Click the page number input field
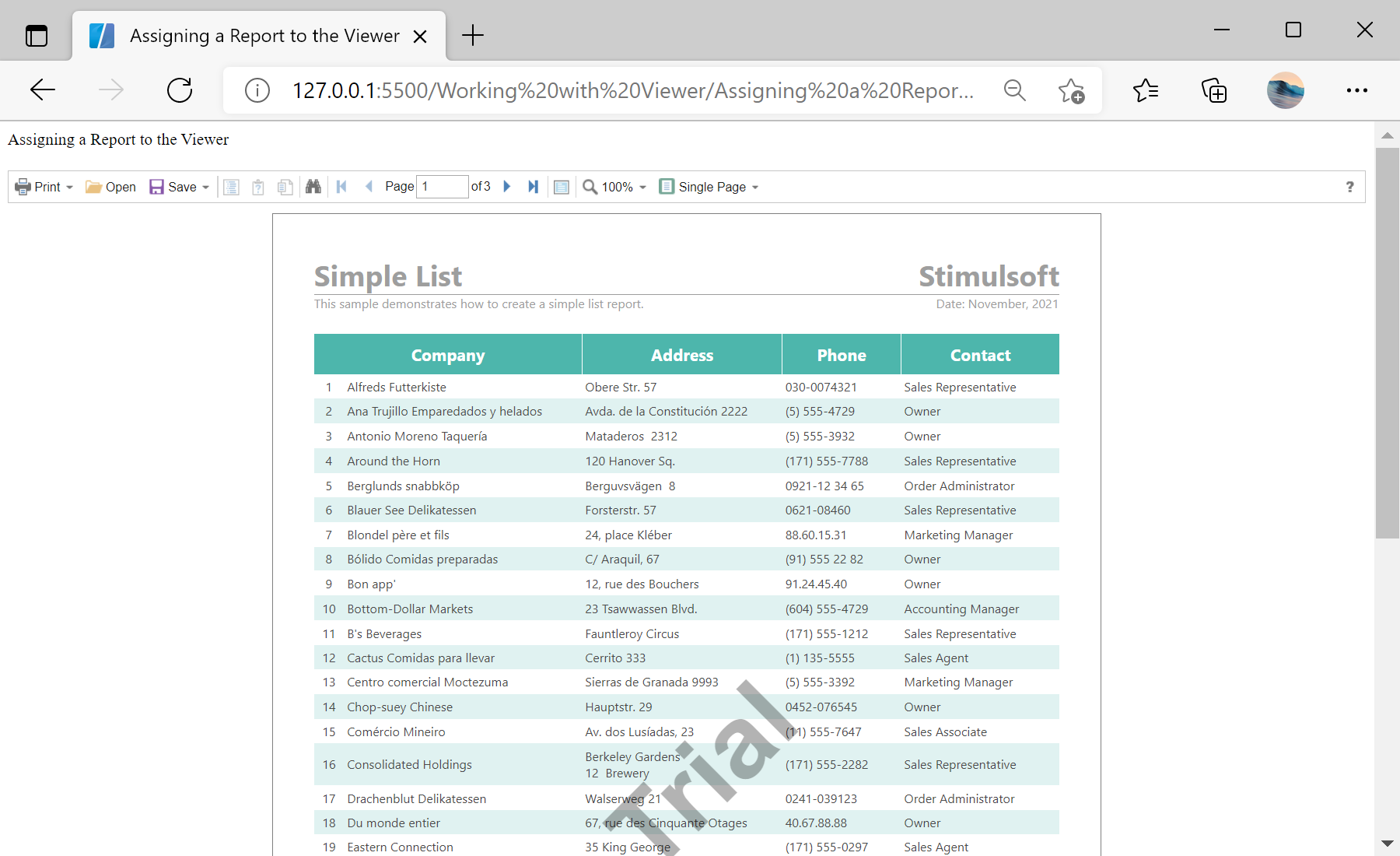The width and height of the screenshot is (1400, 856). click(442, 187)
